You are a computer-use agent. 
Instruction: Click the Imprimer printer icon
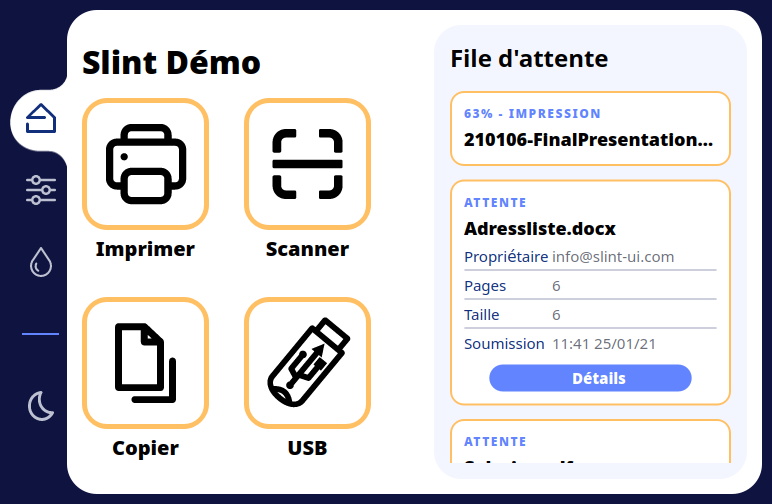tap(146, 164)
